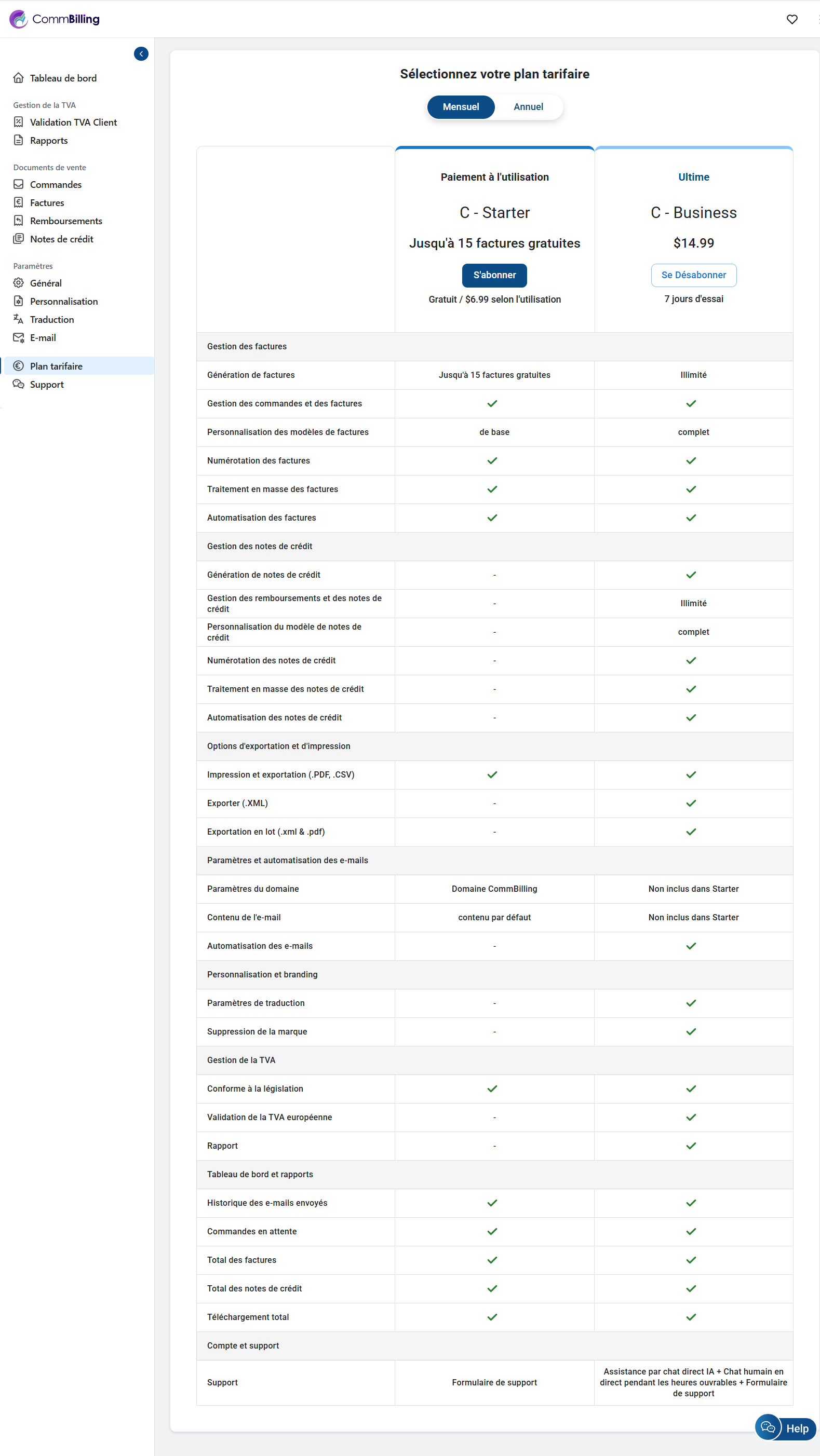Click the E-mail envelope icon
Image resolution: width=820 pixels, height=1456 pixels.
click(x=19, y=338)
